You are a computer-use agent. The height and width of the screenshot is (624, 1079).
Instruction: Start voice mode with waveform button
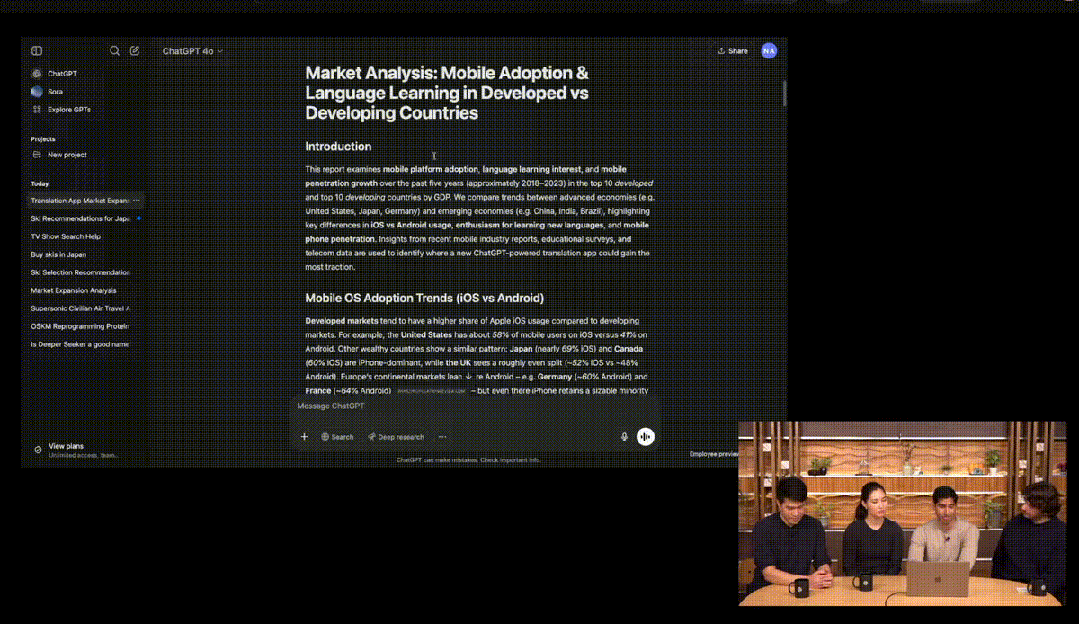pyautogui.click(x=646, y=437)
